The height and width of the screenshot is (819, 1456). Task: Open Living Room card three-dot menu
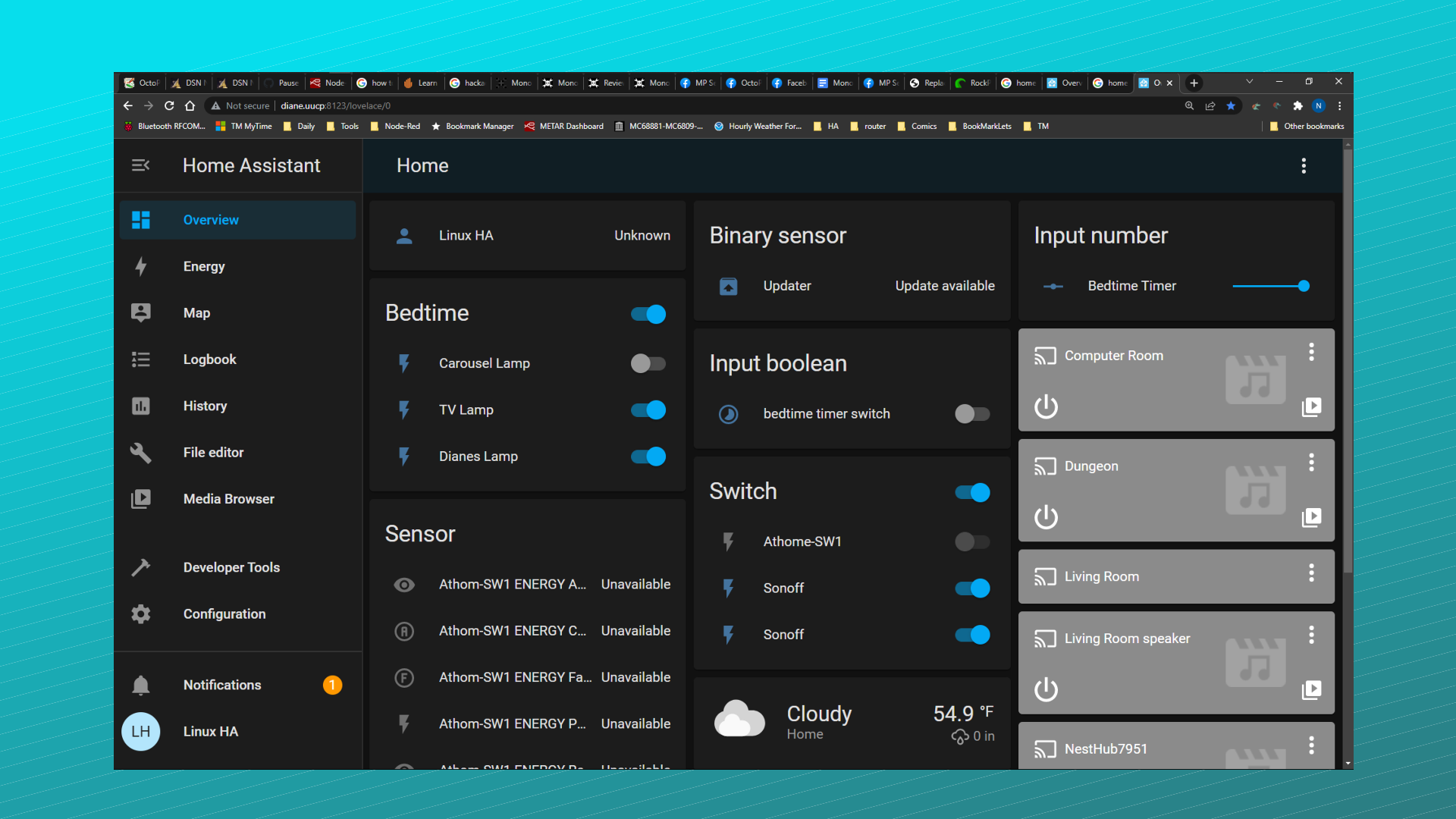(1311, 573)
